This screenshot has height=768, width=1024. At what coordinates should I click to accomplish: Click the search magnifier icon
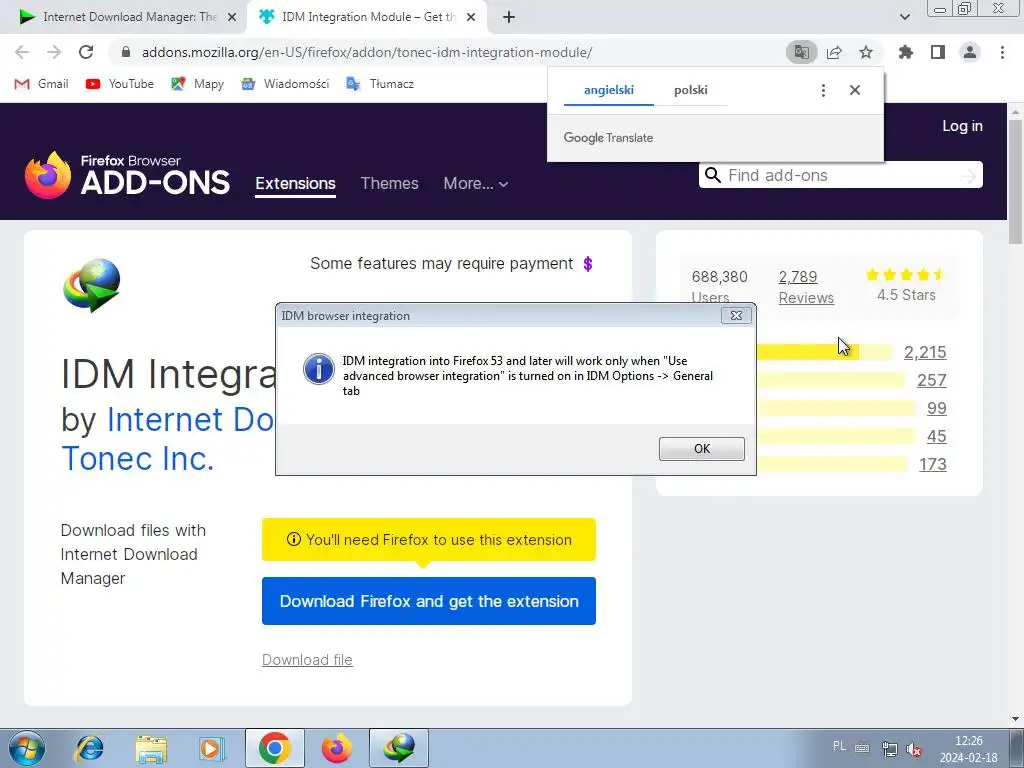coord(713,175)
